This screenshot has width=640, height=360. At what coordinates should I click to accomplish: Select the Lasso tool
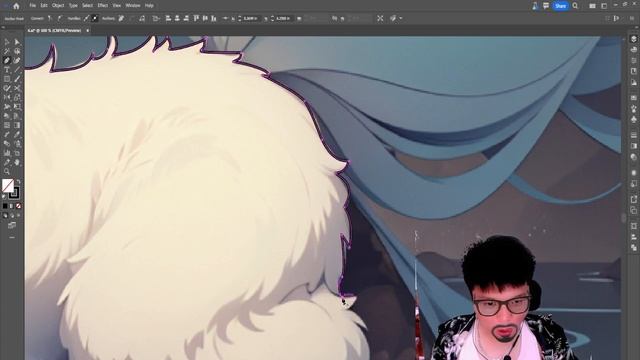click(x=17, y=51)
